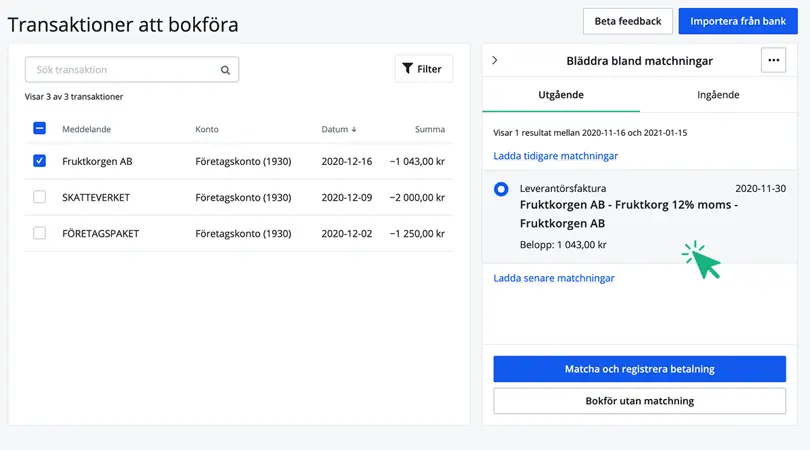Select the Leverantörsfaktura radio button

501,189
